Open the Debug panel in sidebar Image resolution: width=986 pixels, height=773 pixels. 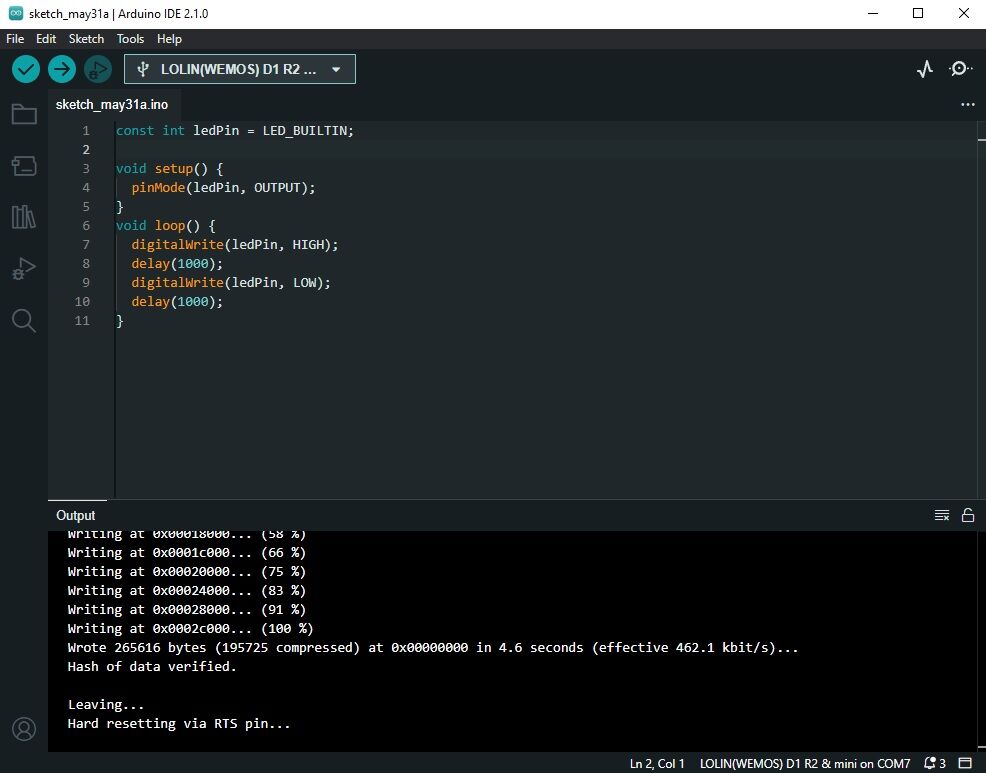pos(24,269)
